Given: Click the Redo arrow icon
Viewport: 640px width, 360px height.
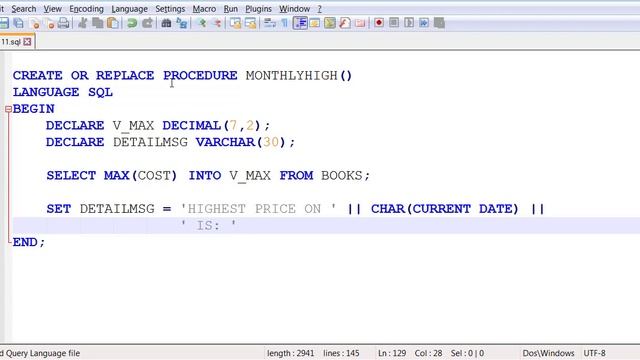Looking at the screenshot, I should [147, 23].
